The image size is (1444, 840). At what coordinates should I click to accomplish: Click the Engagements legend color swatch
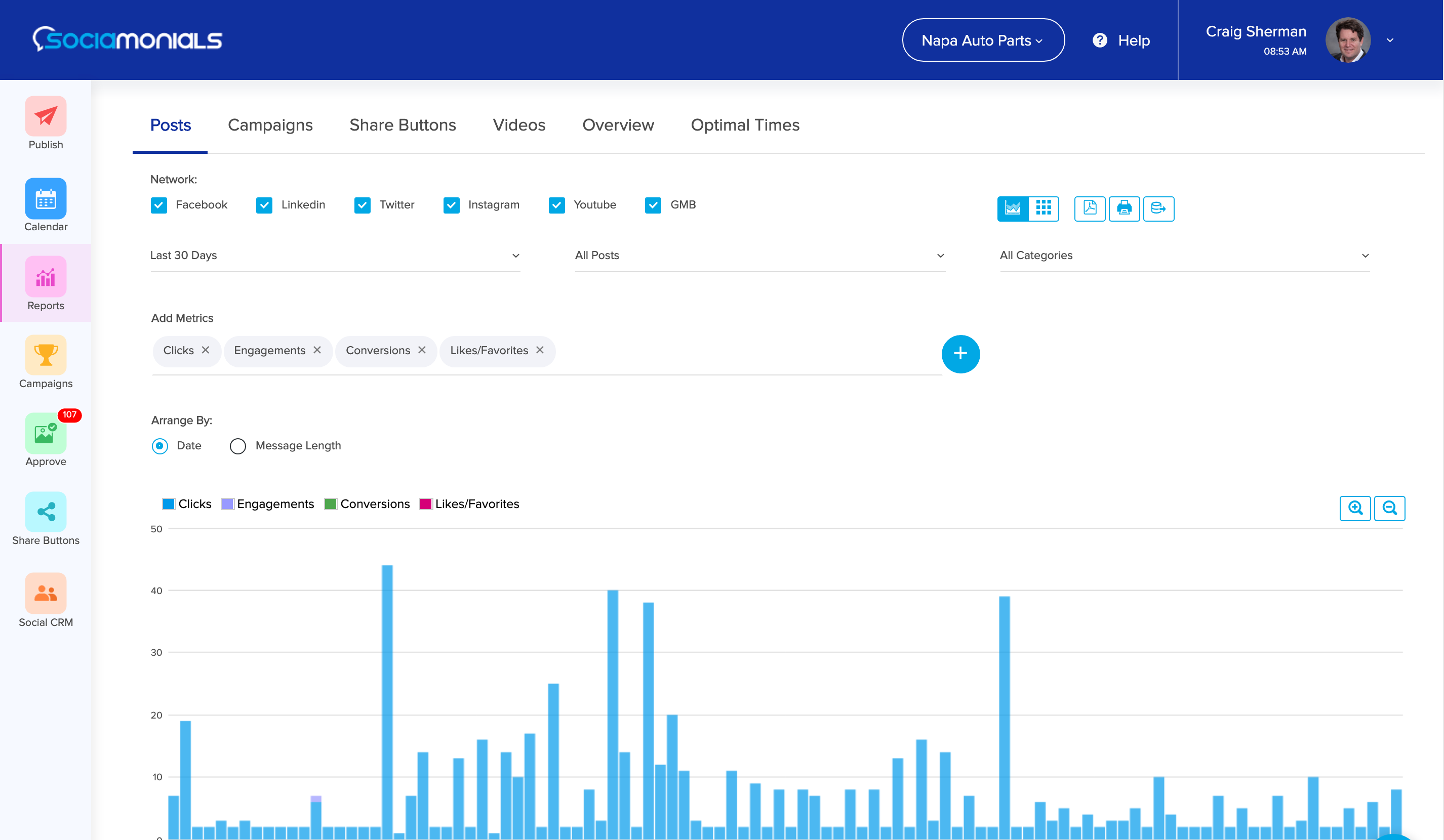coord(227,504)
